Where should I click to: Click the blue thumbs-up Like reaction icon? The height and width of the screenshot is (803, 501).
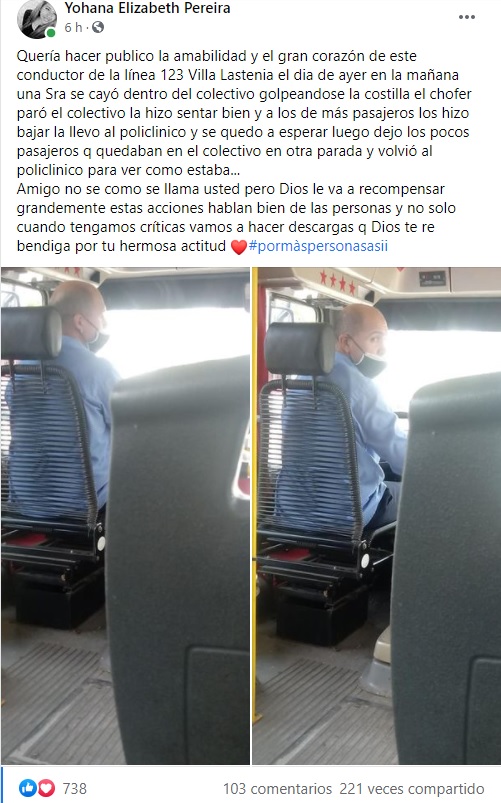click(x=27, y=788)
